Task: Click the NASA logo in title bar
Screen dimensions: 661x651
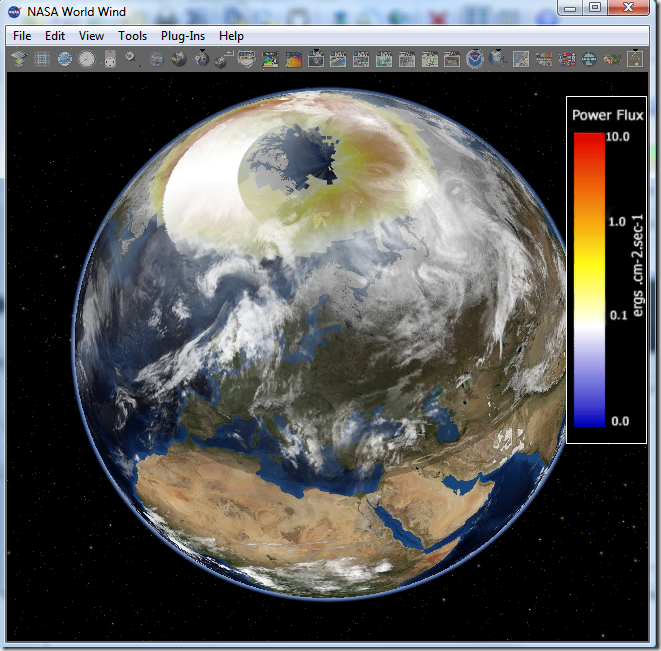Action: pyautogui.click(x=14, y=12)
